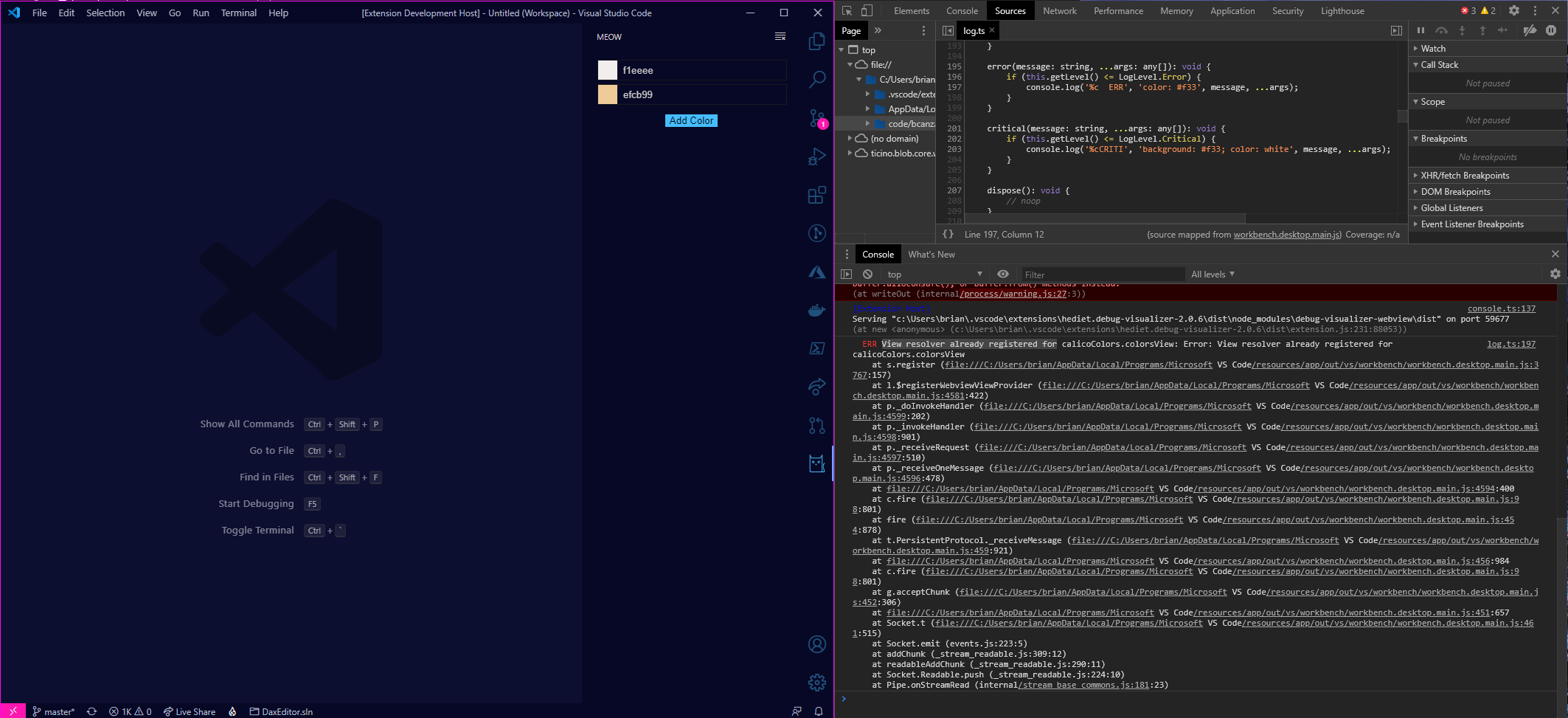Open the Docker view in activity bar
The width and height of the screenshot is (1568, 718).
[816, 311]
